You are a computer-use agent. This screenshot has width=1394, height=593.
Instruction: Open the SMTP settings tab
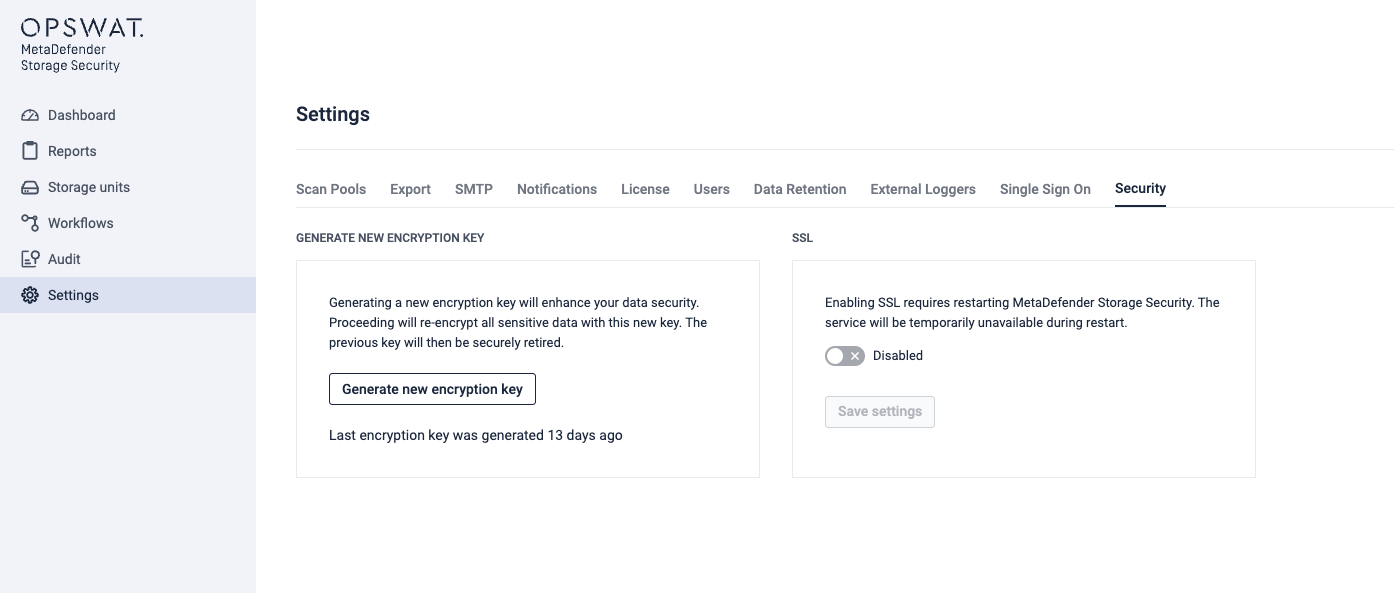[x=474, y=189]
